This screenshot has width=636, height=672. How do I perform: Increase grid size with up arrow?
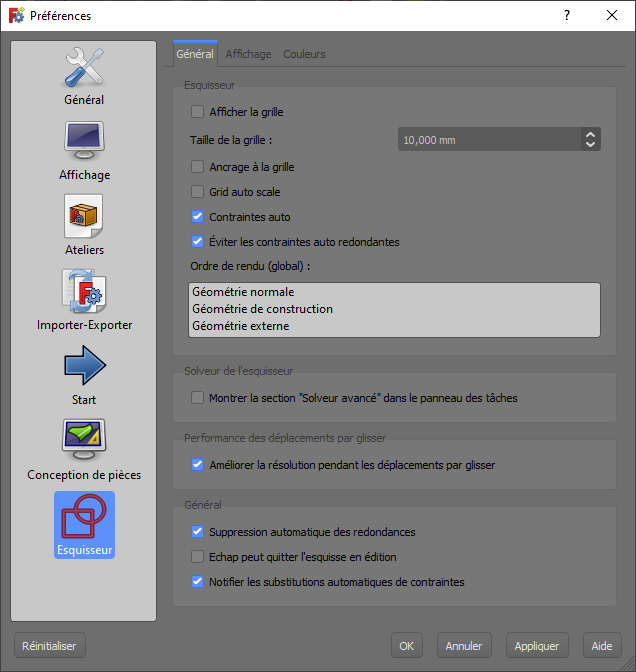tap(590, 135)
